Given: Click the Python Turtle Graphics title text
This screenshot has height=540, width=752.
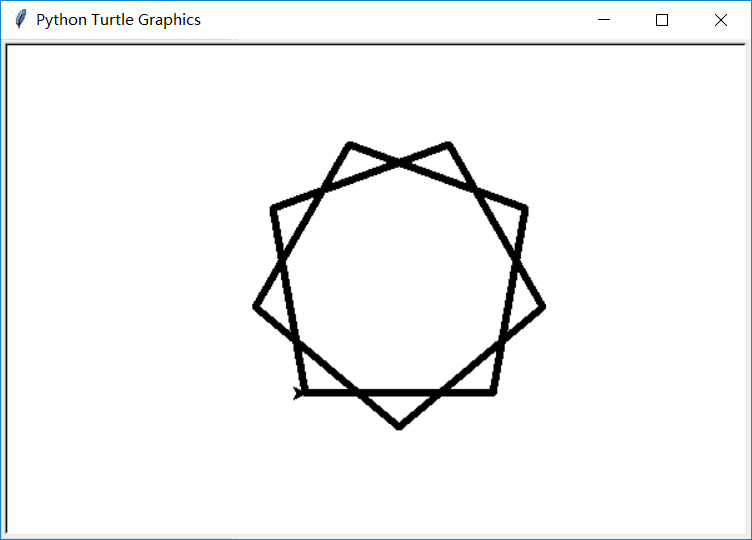Looking at the screenshot, I should coord(118,20).
